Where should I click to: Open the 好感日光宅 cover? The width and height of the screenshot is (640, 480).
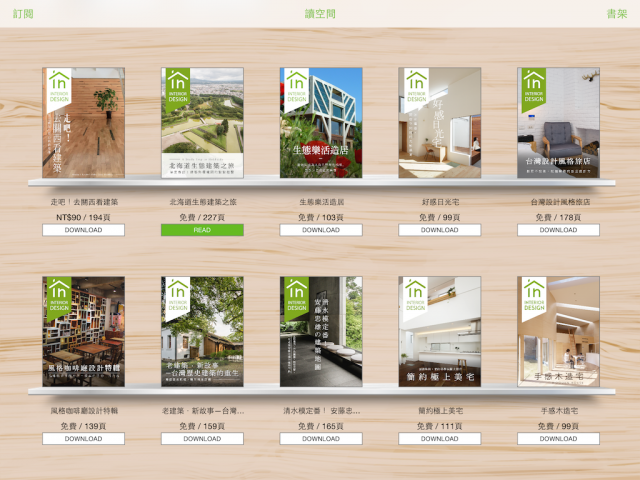click(440, 123)
